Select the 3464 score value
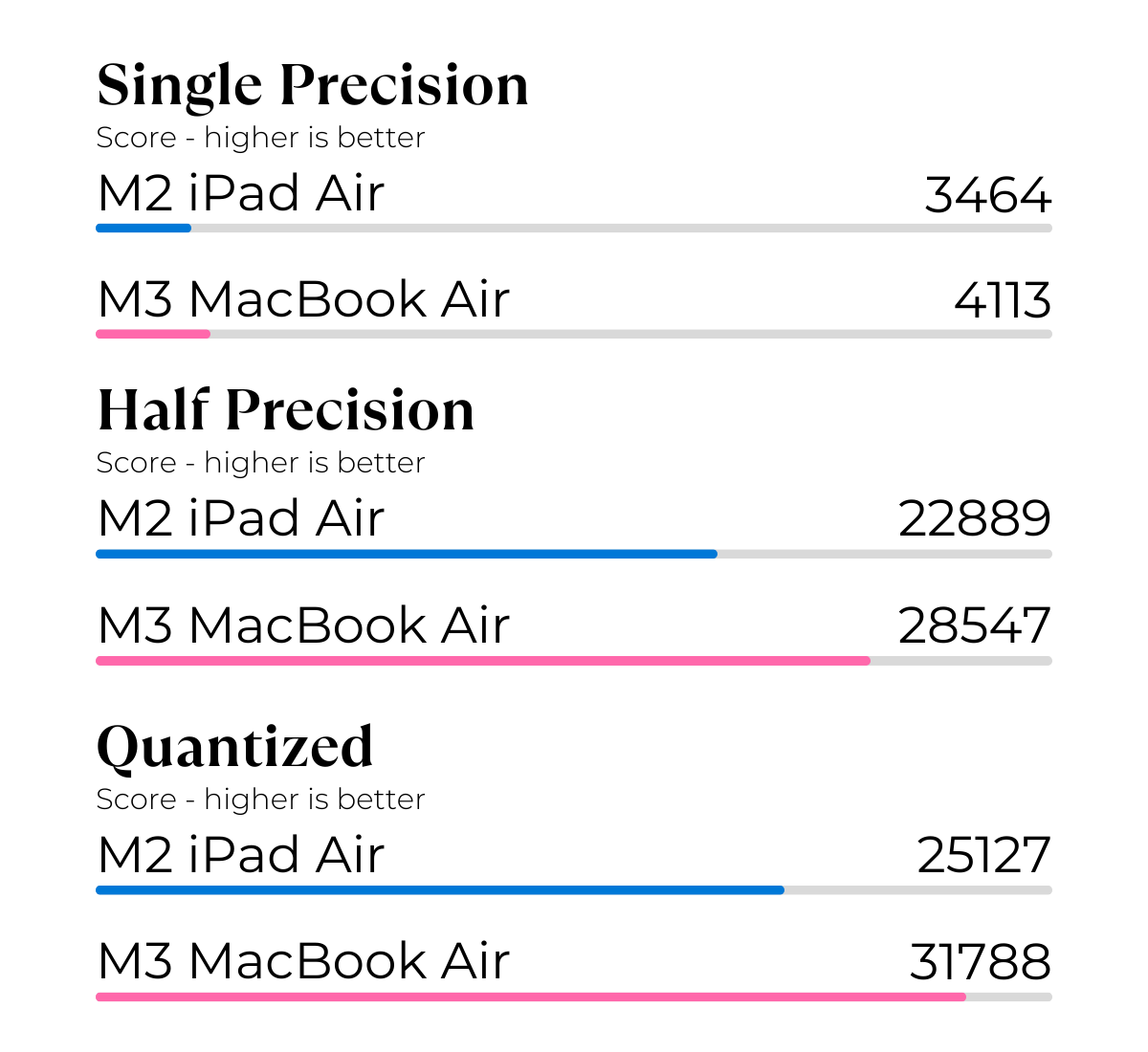This screenshot has height=1052, width=1148. click(987, 195)
